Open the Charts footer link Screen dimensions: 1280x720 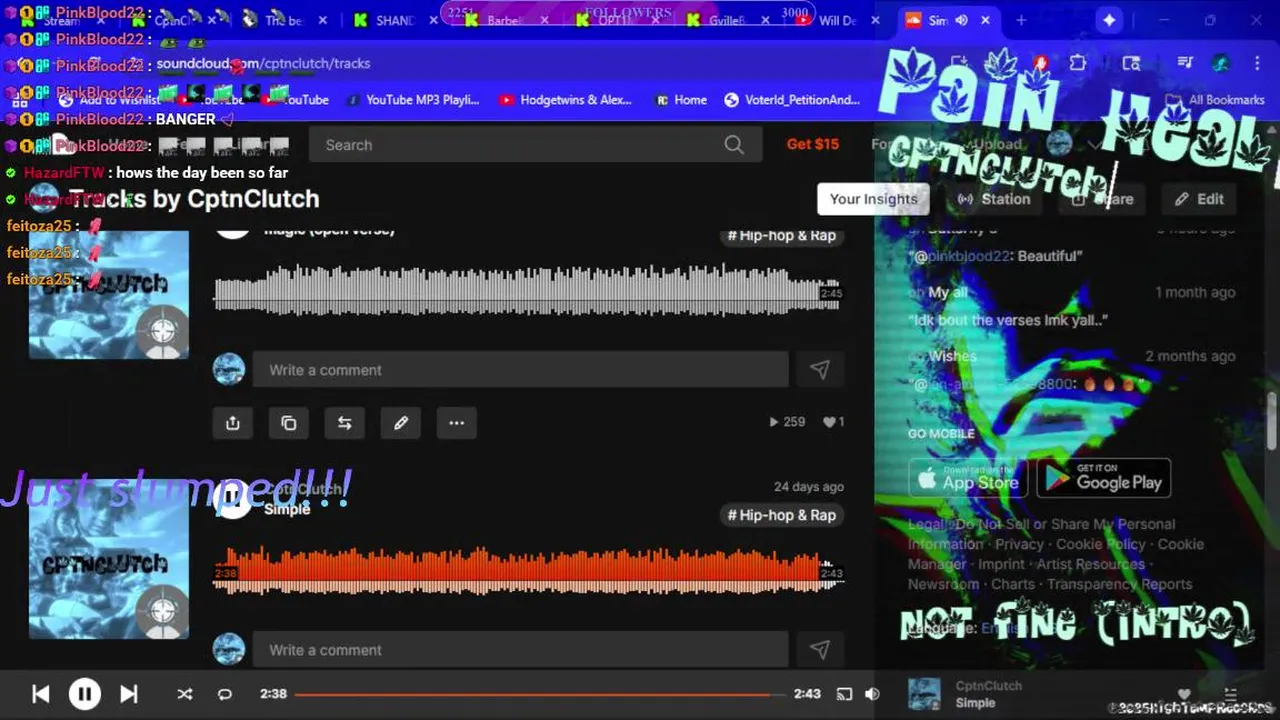(x=1013, y=584)
